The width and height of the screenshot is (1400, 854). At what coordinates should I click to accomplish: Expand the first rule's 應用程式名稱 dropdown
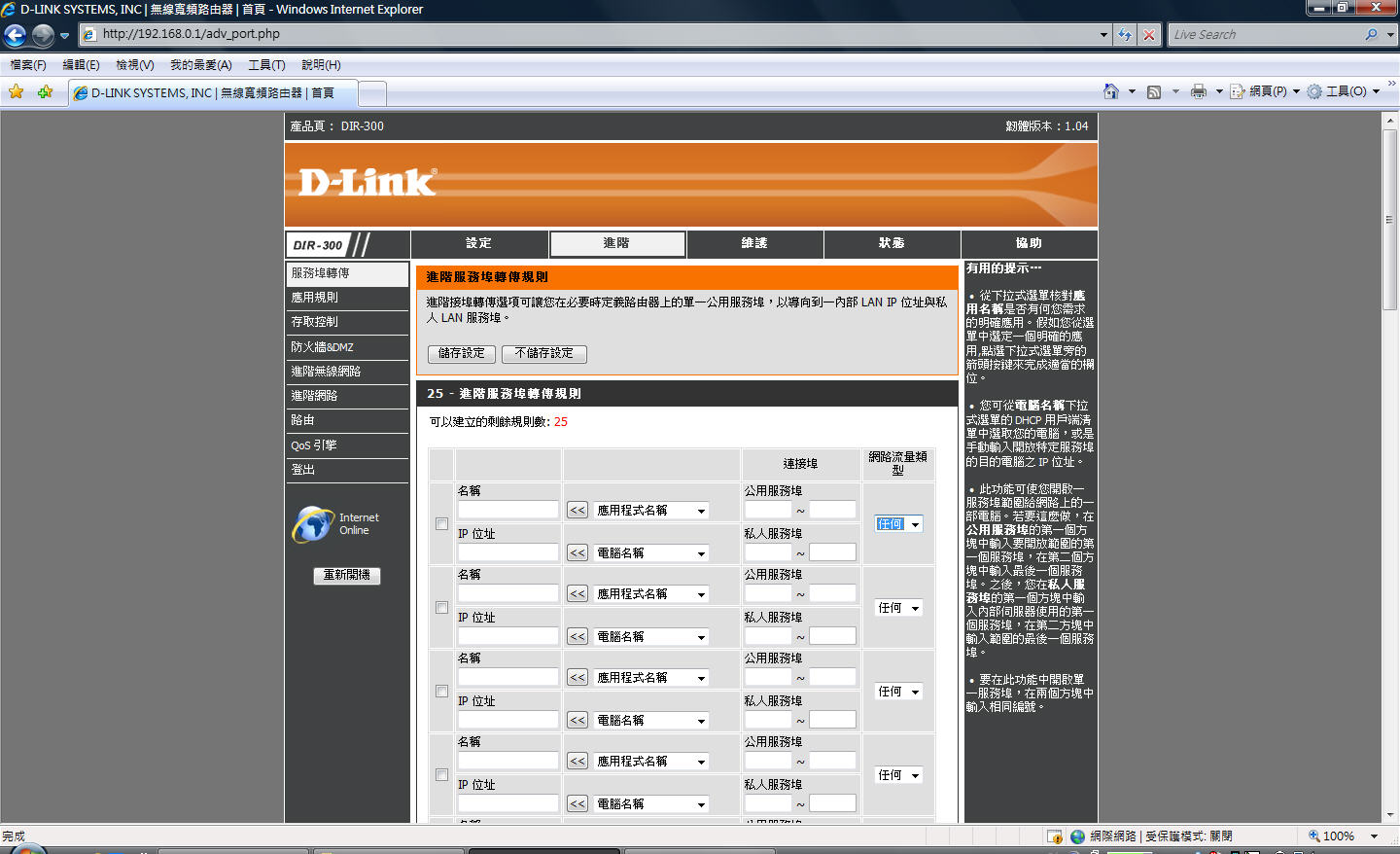(651, 511)
